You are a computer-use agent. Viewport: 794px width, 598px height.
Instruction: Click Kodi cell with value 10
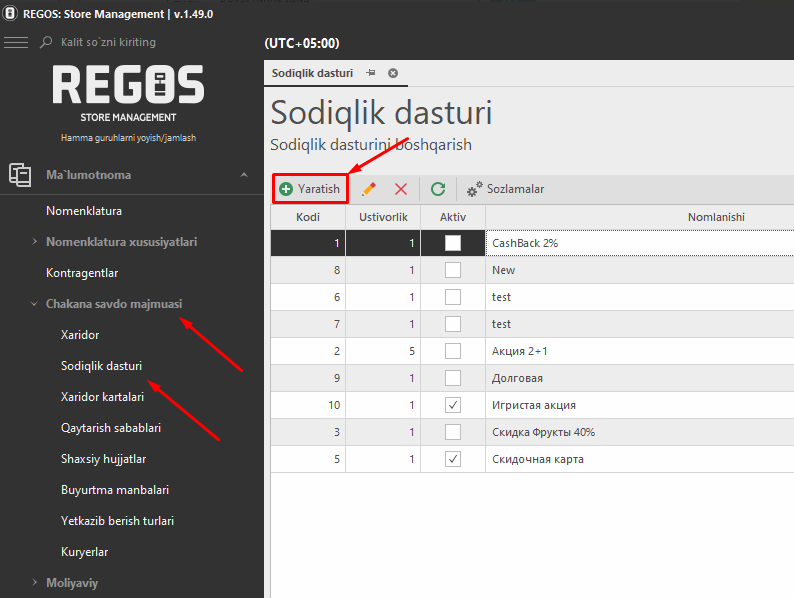coord(308,405)
